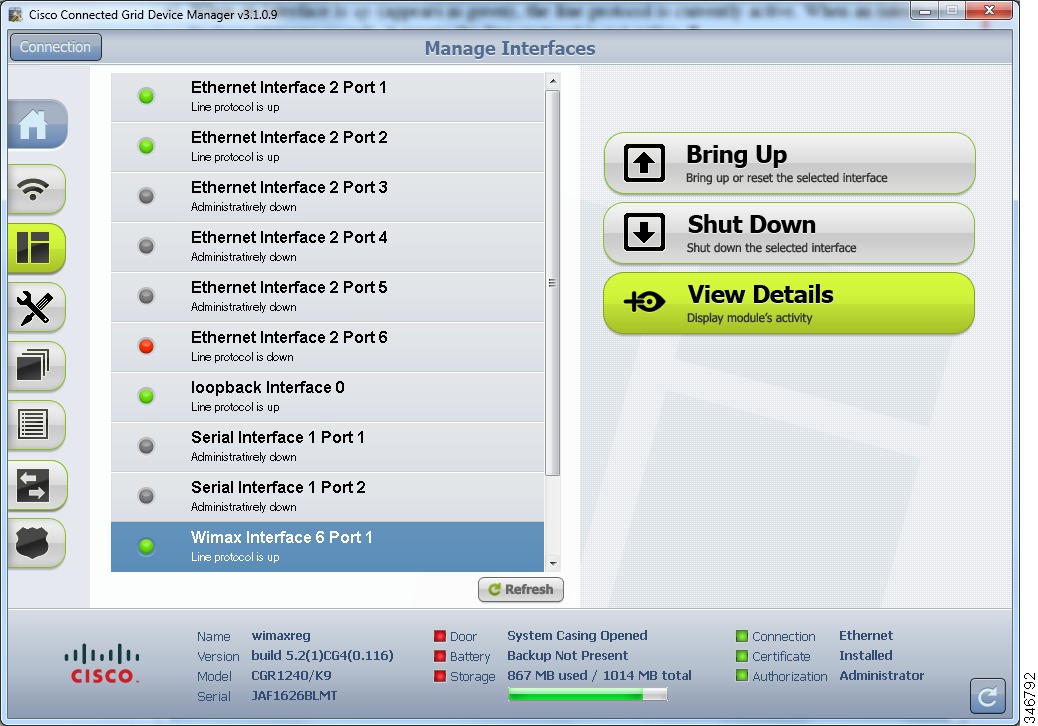Select Serial Interface 1 Port 2 row

click(328, 496)
